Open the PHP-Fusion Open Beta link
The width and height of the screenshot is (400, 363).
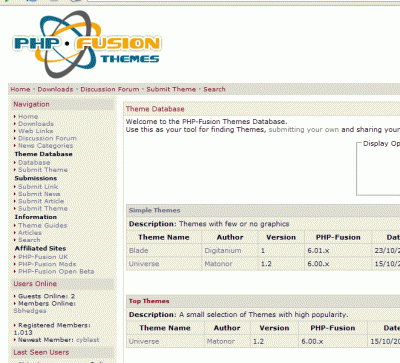(x=56, y=272)
